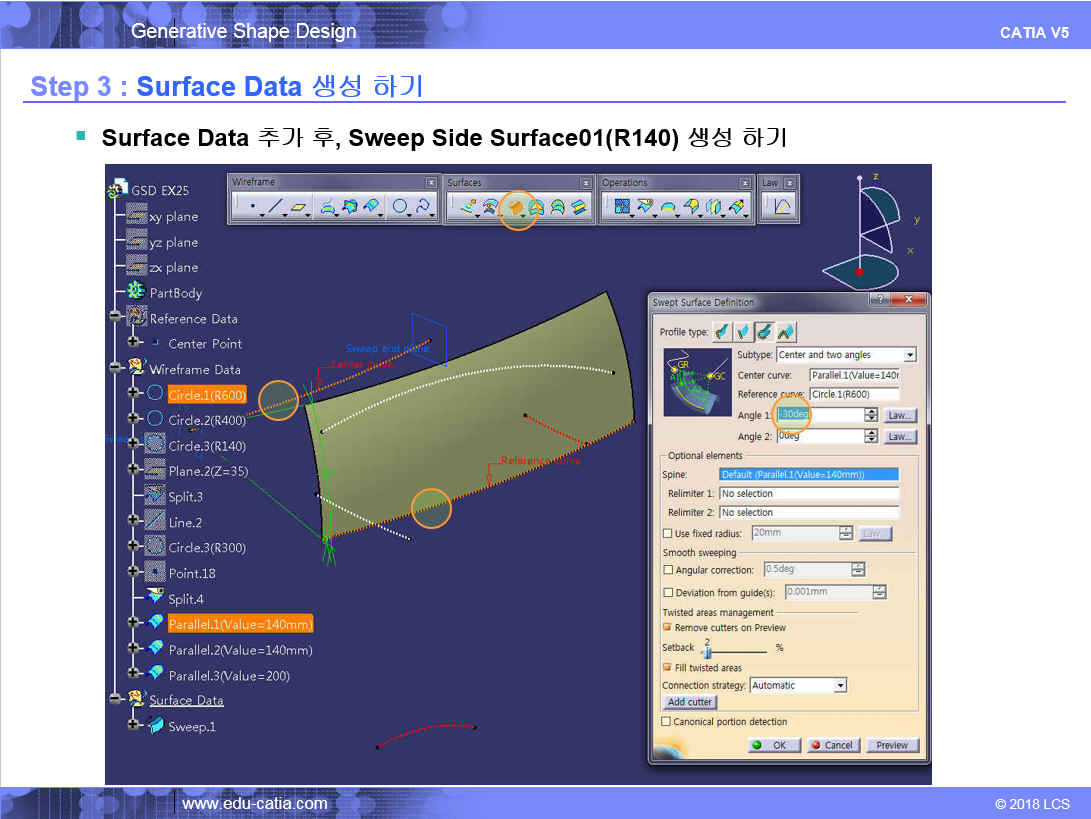Choose the Circle tool in Wireframe toolbar
The width and height of the screenshot is (1091, 819).
pyautogui.click(x=400, y=207)
